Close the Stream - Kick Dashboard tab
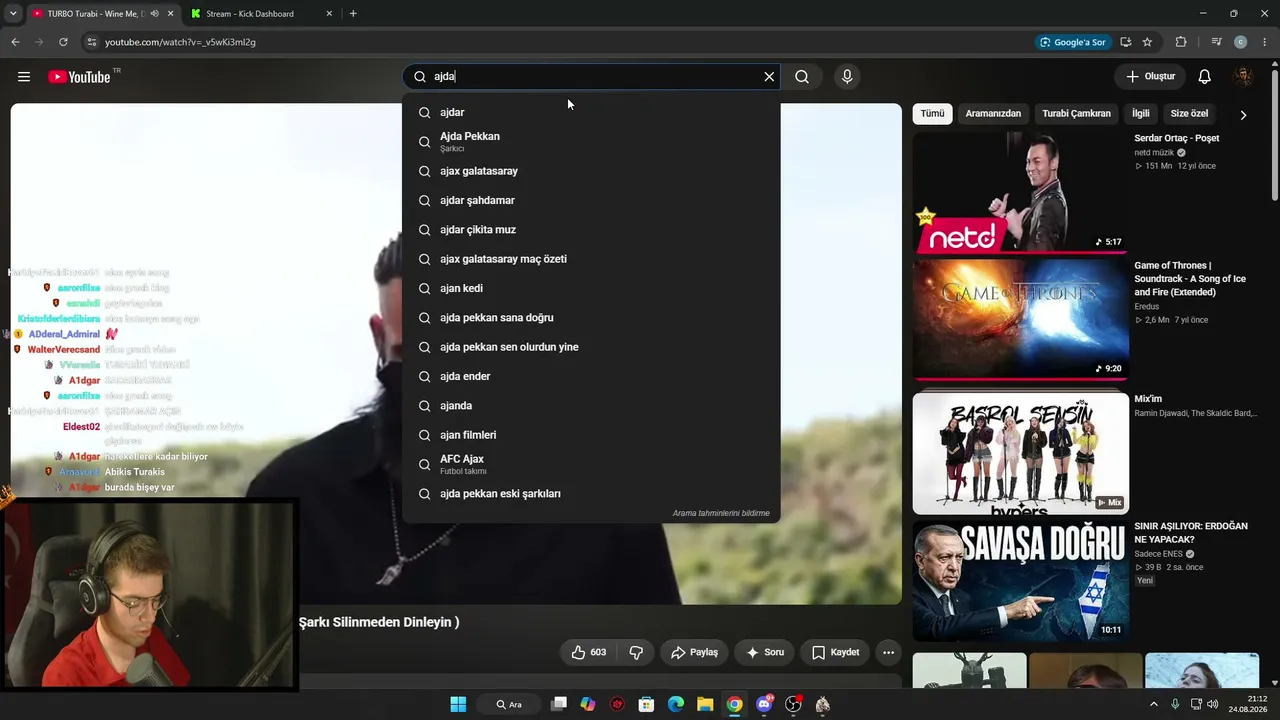This screenshot has height=720, width=1280. 329,14
